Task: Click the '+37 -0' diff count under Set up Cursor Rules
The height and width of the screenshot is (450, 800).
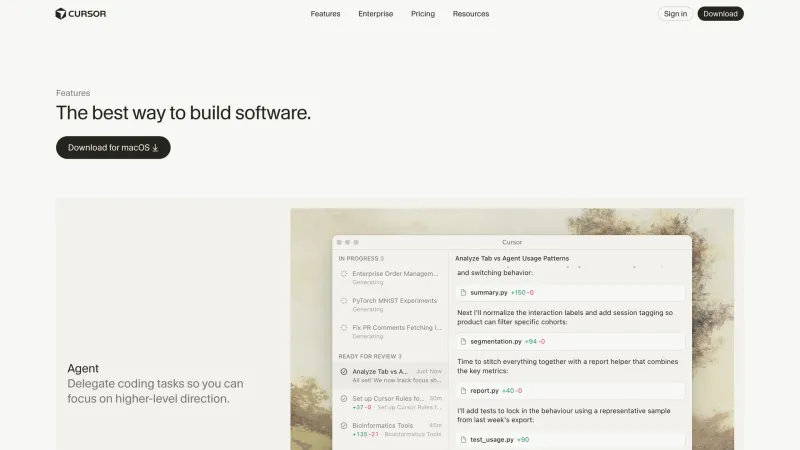Action: pos(362,408)
